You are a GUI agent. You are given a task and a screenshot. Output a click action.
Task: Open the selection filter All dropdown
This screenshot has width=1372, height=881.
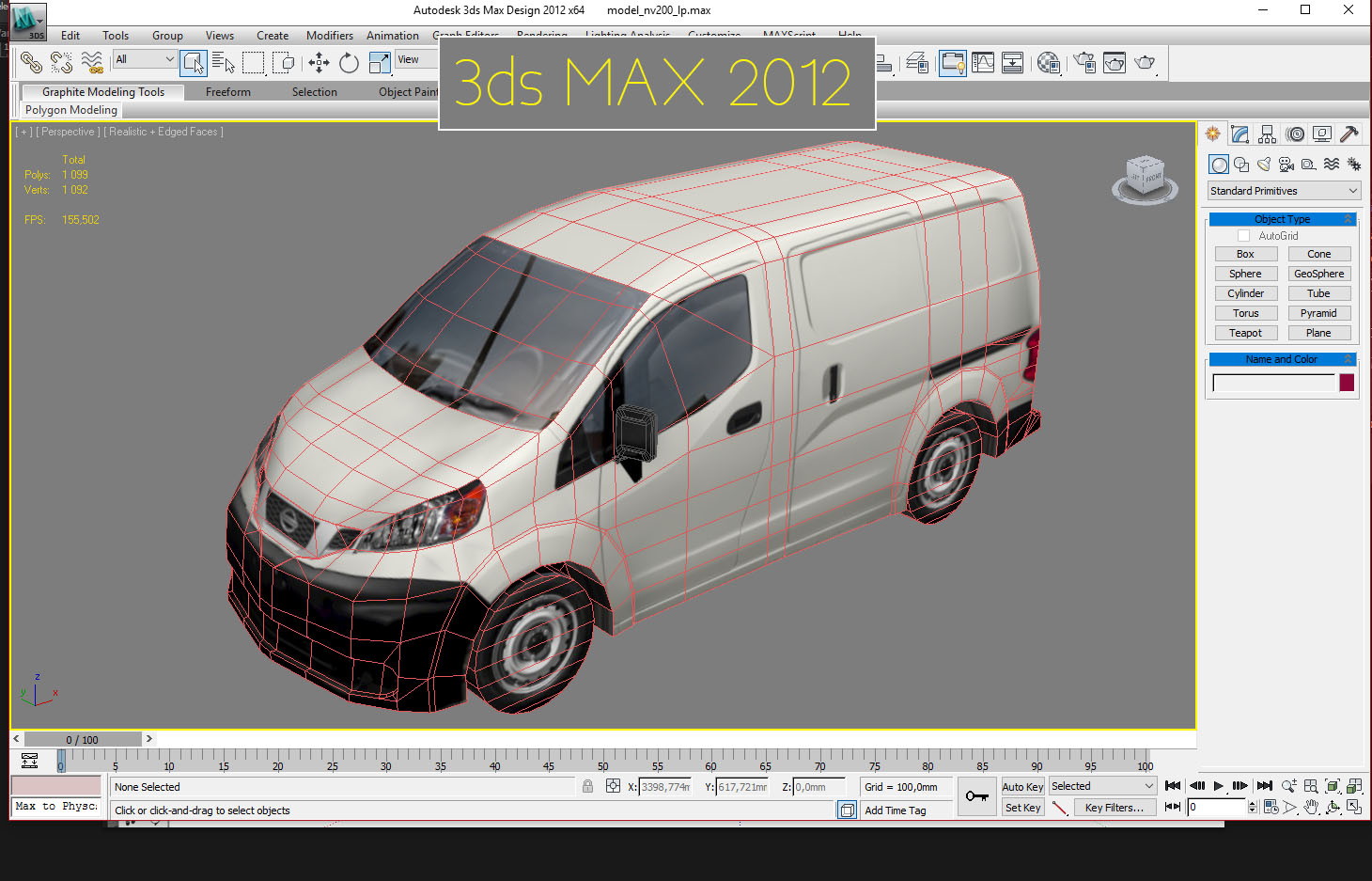tap(145, 59)
